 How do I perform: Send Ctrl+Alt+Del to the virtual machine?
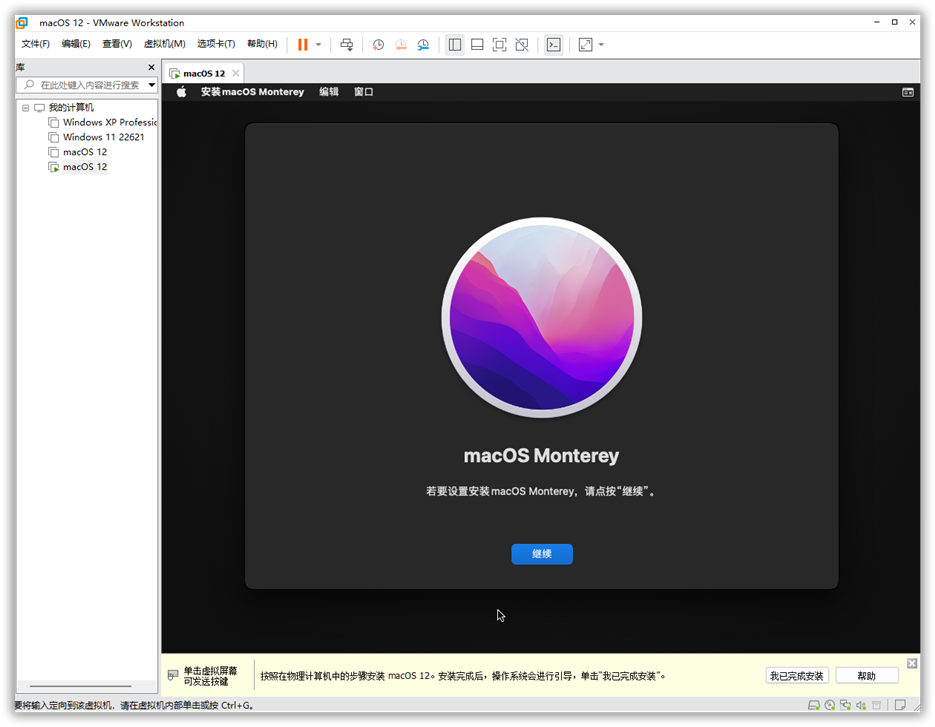click(346, 45)
